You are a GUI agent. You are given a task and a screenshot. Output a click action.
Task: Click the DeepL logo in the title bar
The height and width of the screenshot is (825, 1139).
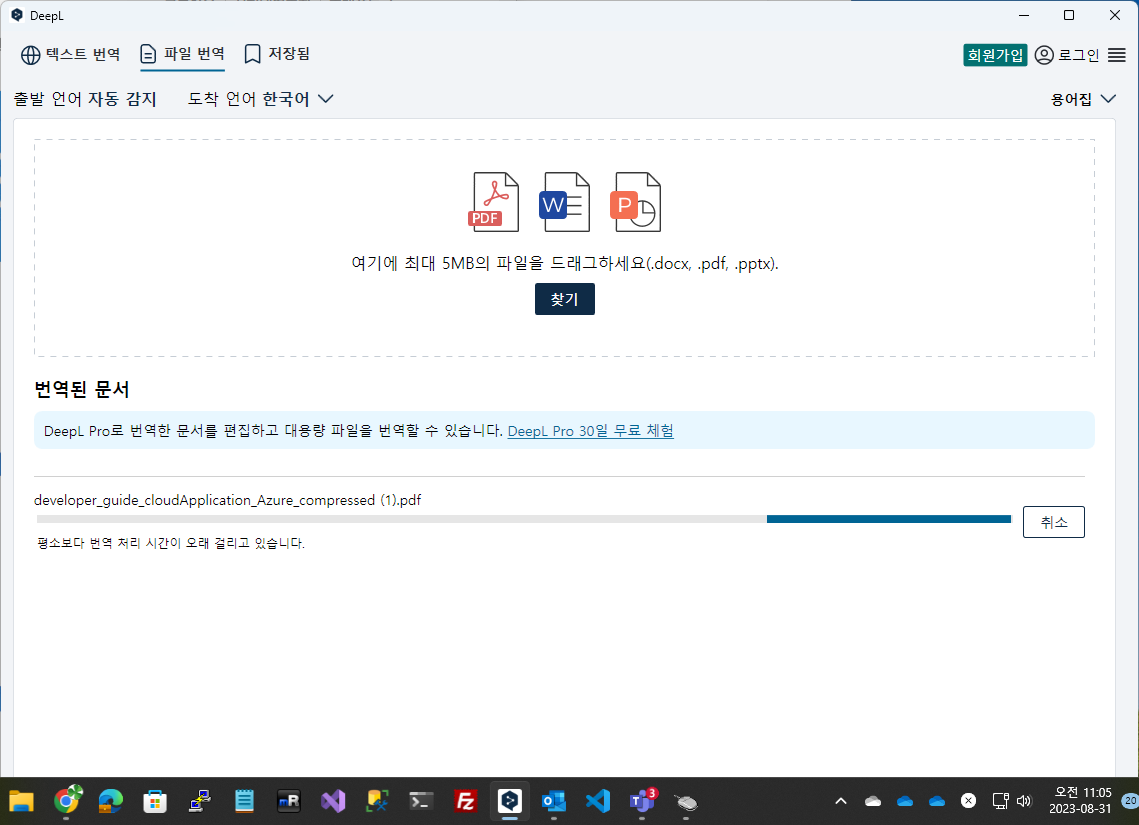(17, 15)
